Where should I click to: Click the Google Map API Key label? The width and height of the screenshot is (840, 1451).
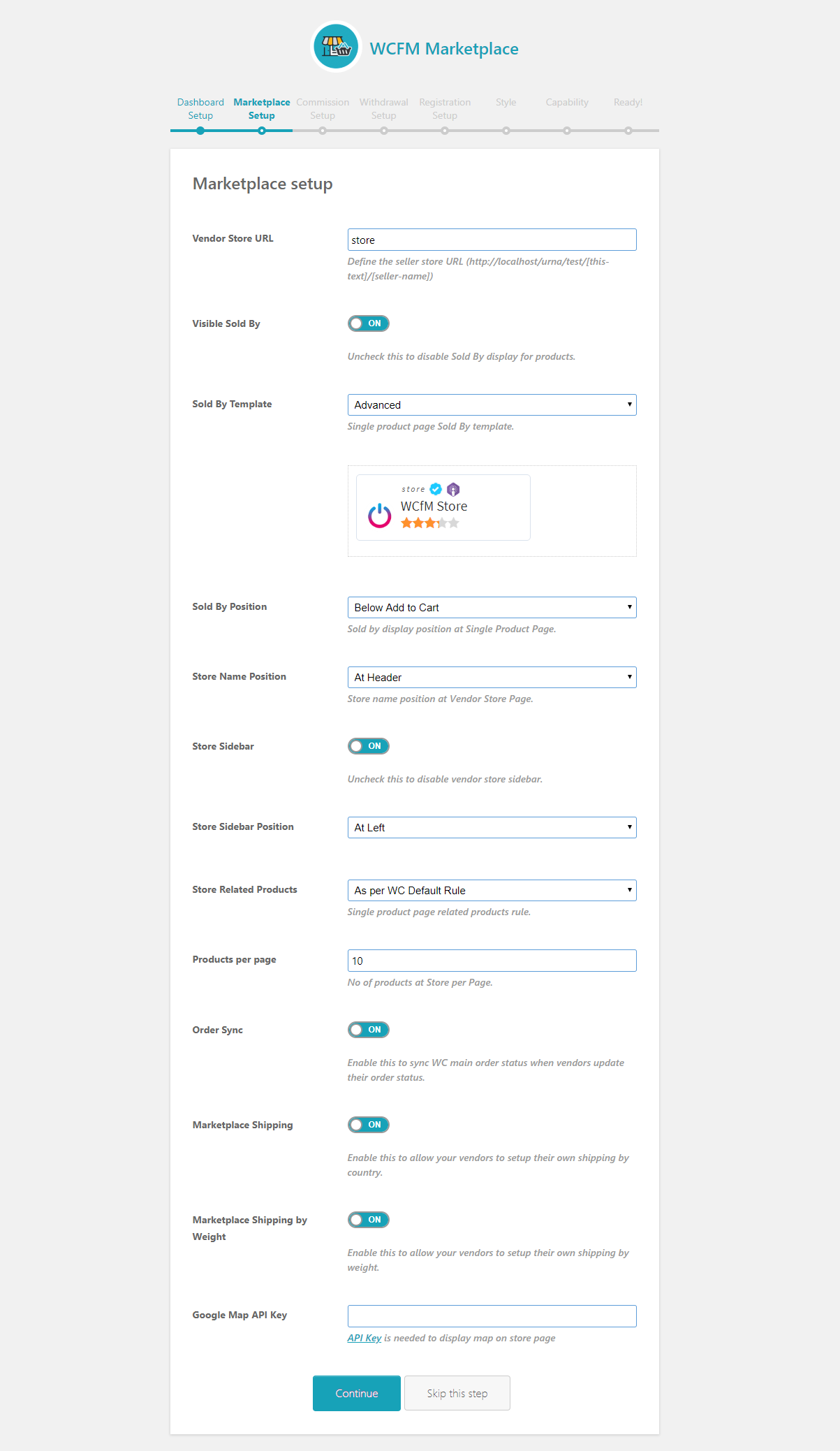pos(240,1315)
